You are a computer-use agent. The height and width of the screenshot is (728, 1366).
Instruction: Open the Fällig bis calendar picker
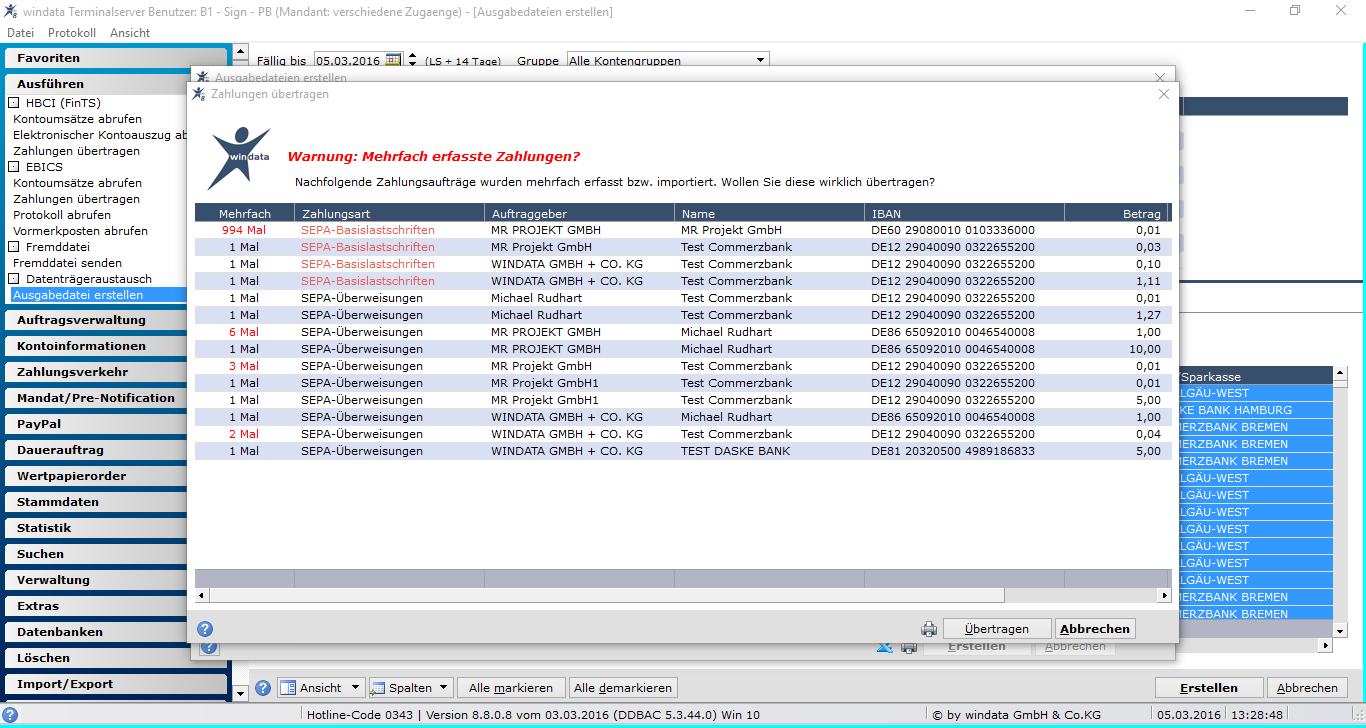click(x=394, y=60)
